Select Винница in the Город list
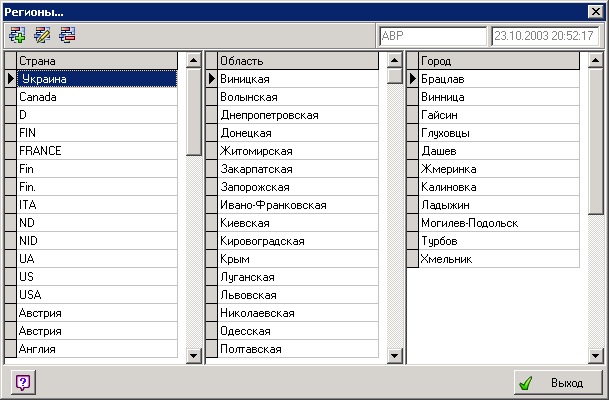The height and width of the screenshot is (400, 609). pyautogui.click(x=497, y=97)
